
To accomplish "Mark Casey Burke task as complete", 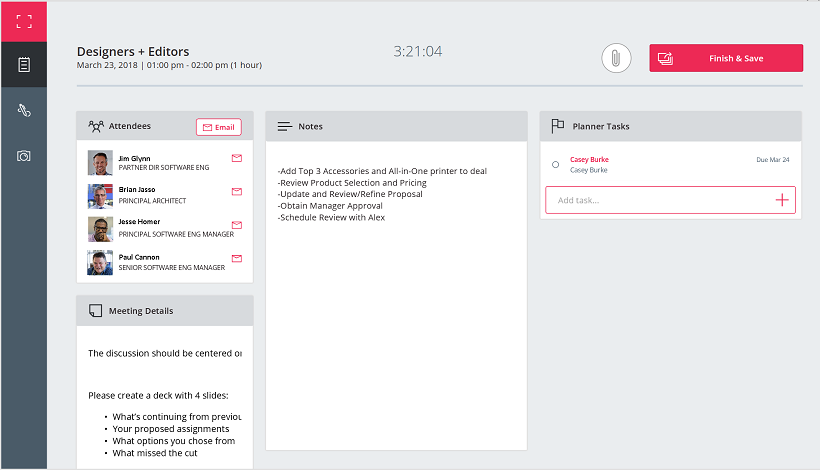I will (x=556, y=164).
